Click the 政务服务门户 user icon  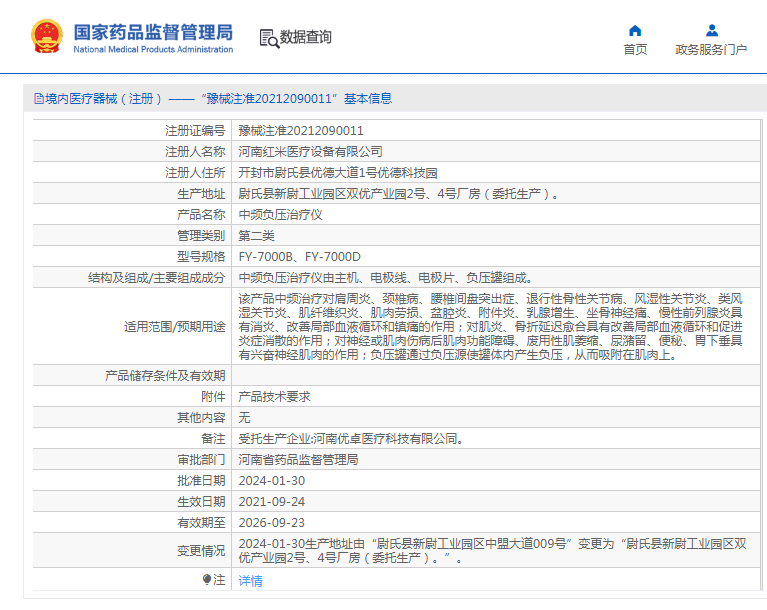point(712,31)
